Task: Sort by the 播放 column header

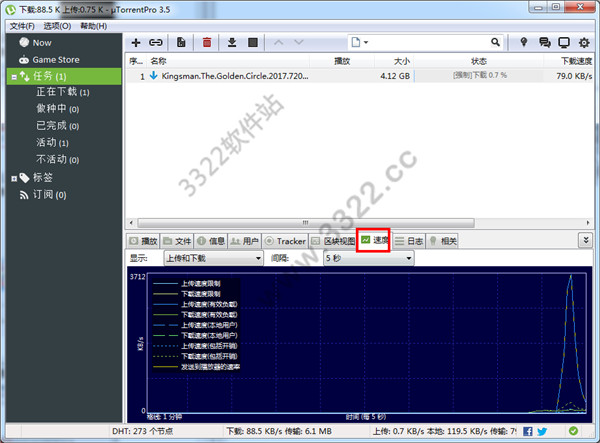Action: click(342, 61)
